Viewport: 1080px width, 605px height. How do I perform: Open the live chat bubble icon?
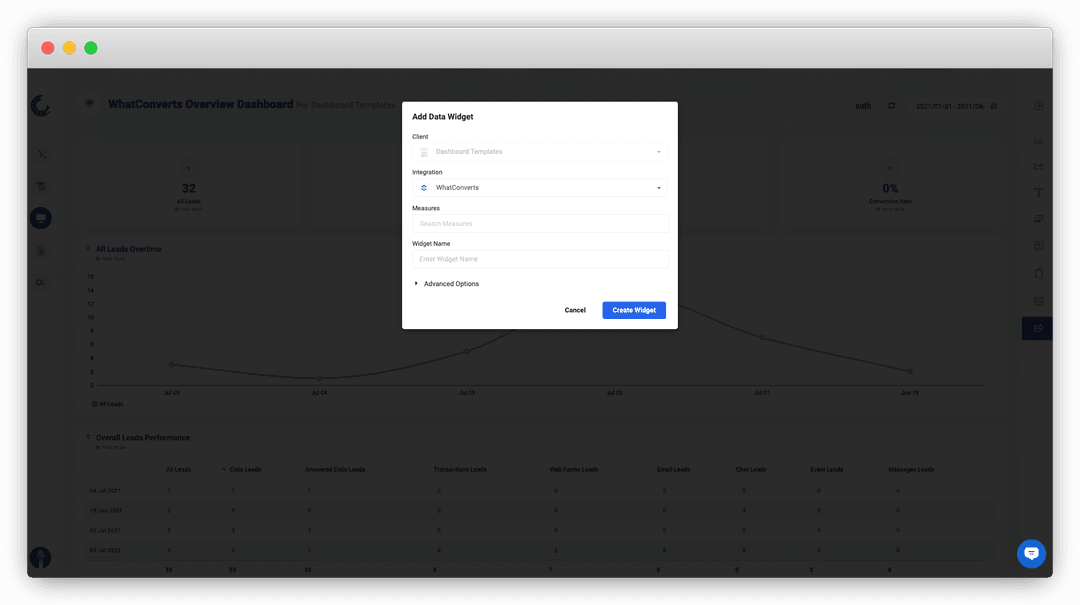click(1031, 553)
